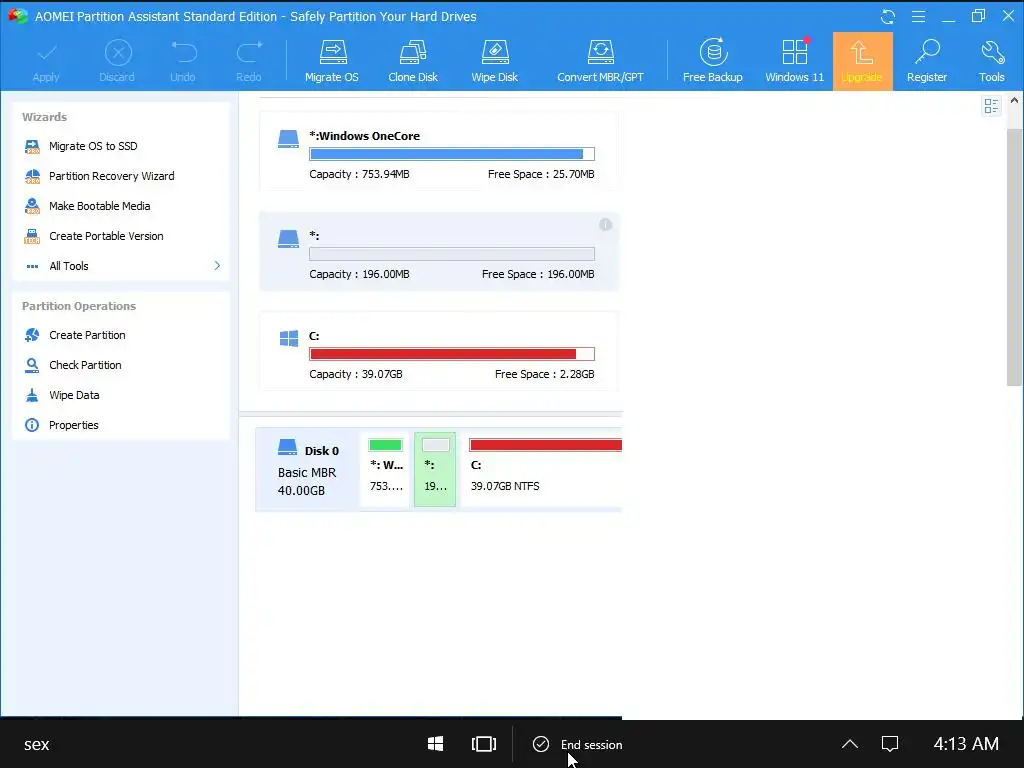
Task: Click the Redo arrow icon
Action: [249, 52]
